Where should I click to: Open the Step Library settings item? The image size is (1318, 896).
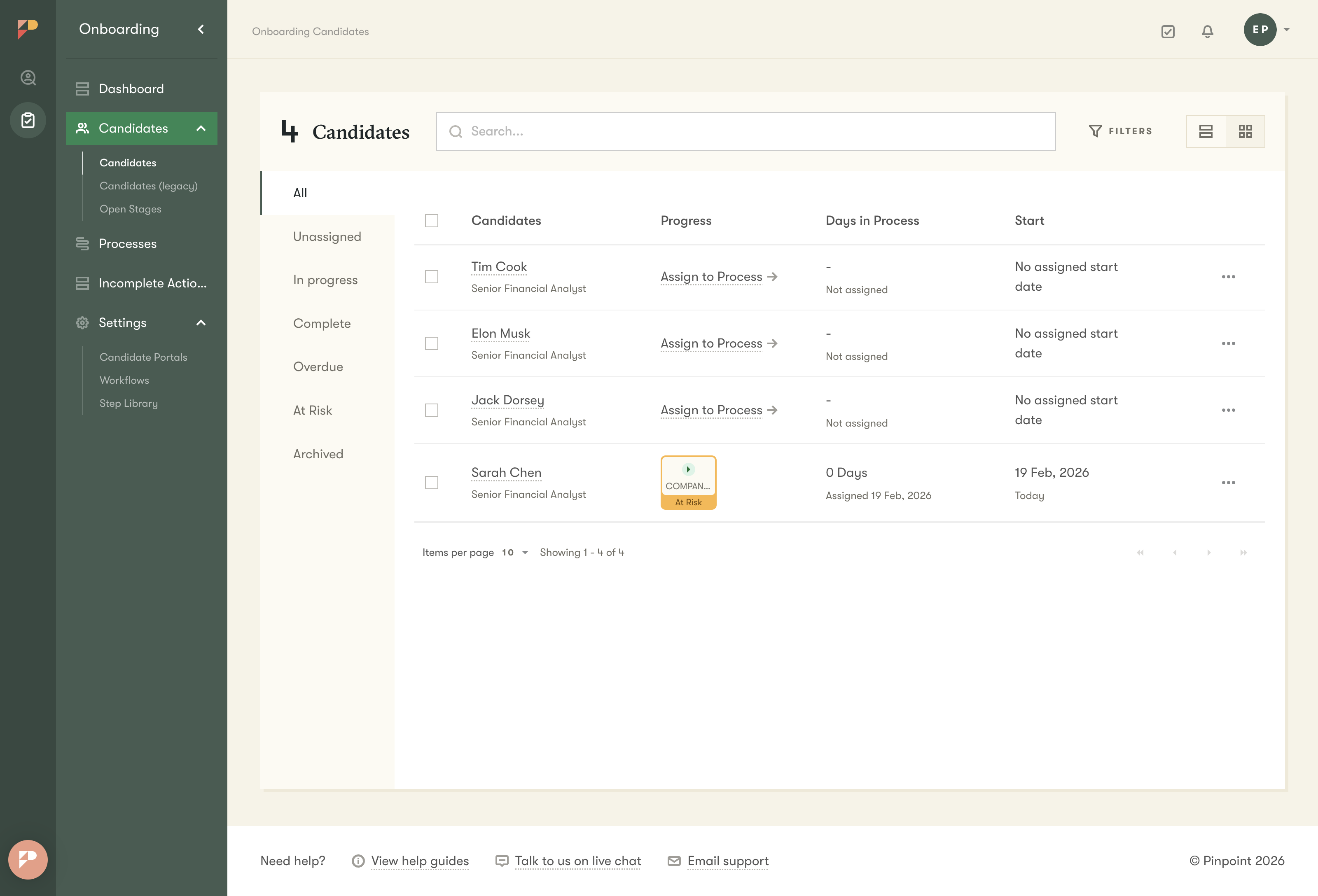click(129, 403)
